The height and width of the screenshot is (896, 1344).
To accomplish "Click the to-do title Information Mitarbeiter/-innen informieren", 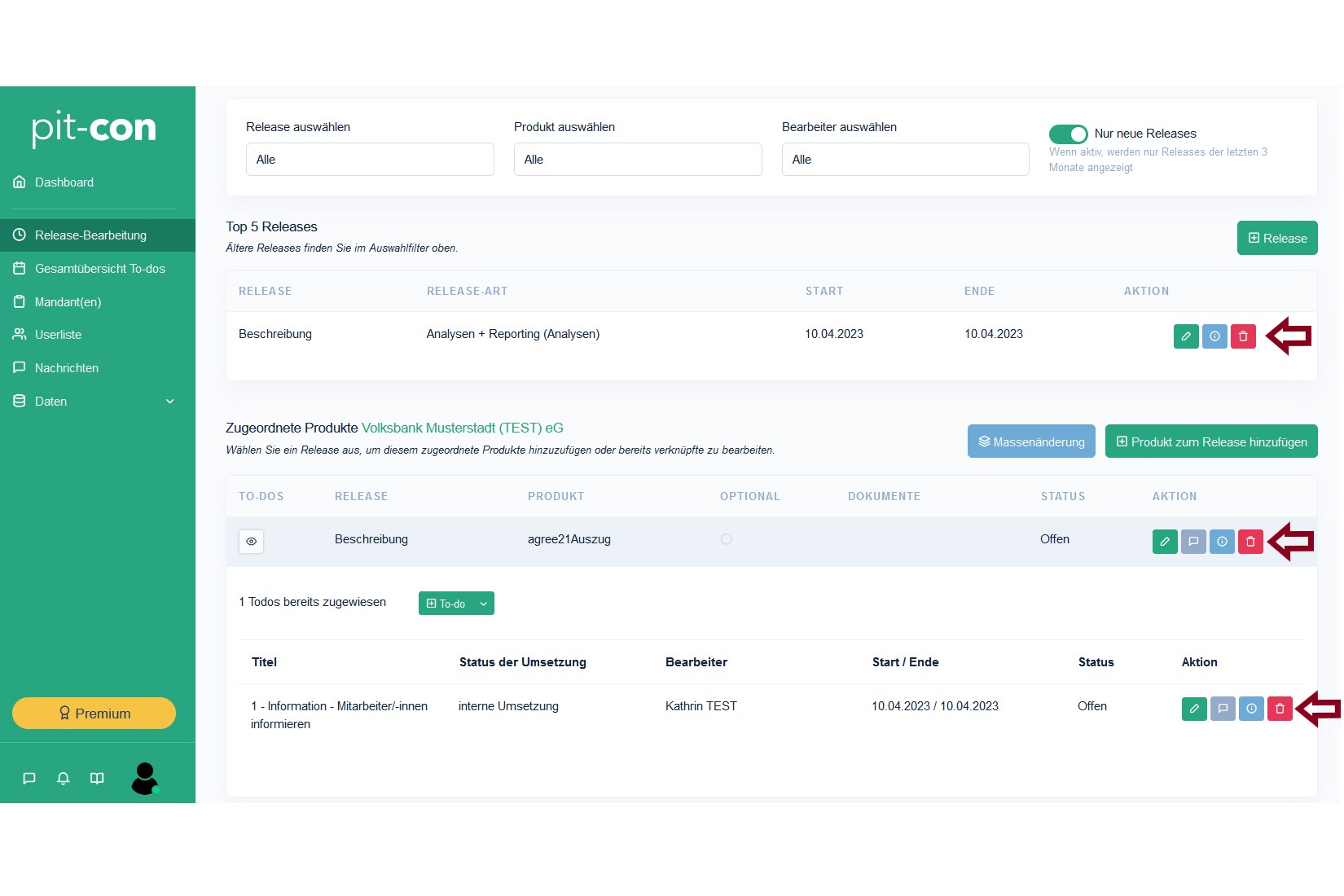I will pos(340,715).
